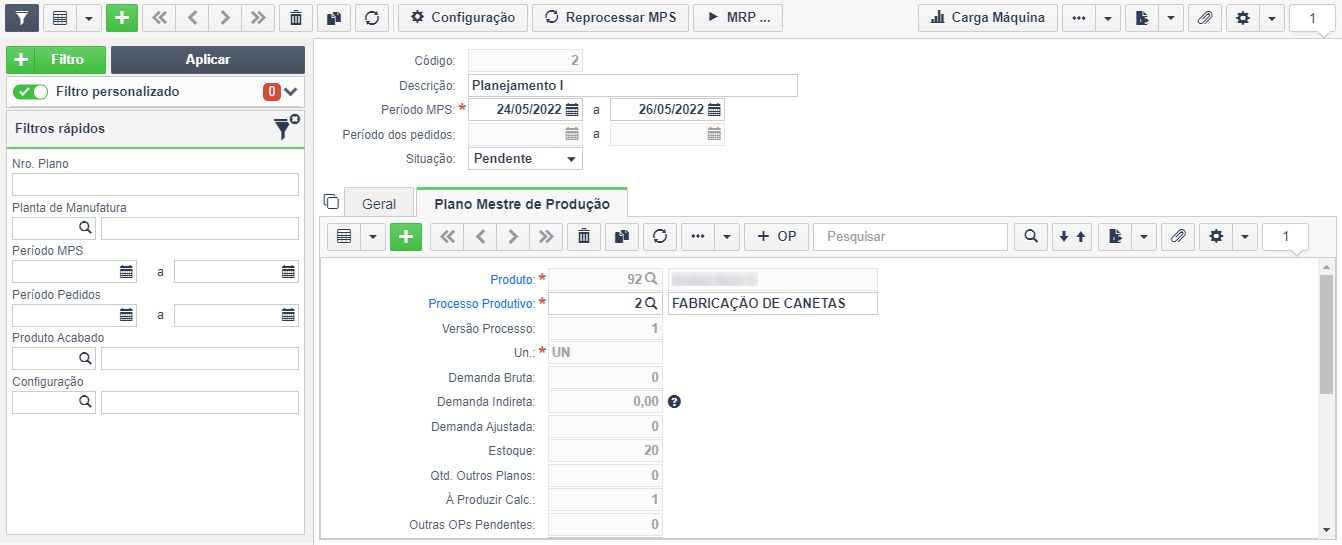Click the Aplicar button
This screenshot has width=1342, height=545.
[x=208, y=60]
